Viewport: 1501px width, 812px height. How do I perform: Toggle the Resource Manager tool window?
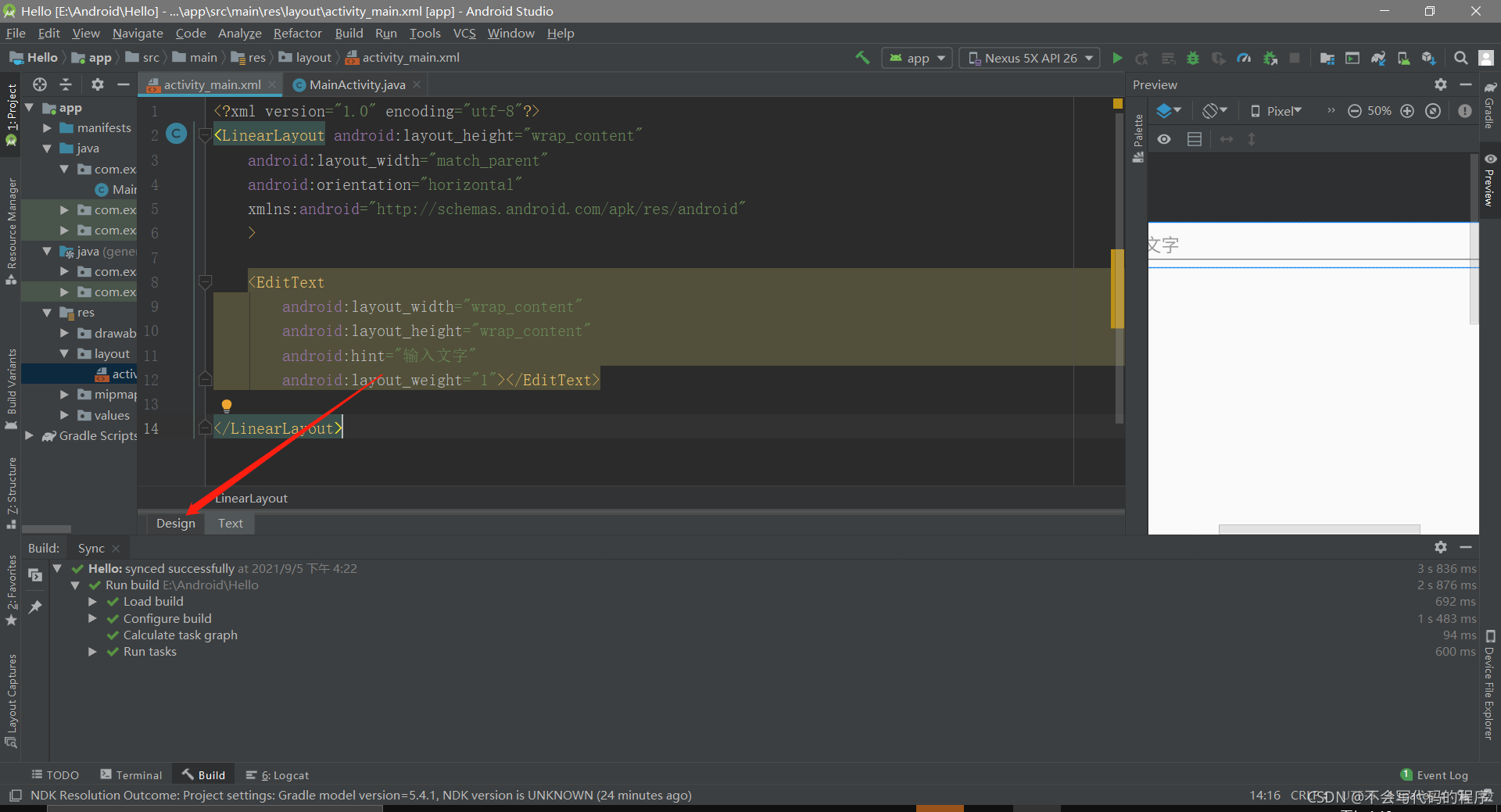(11, 231)
